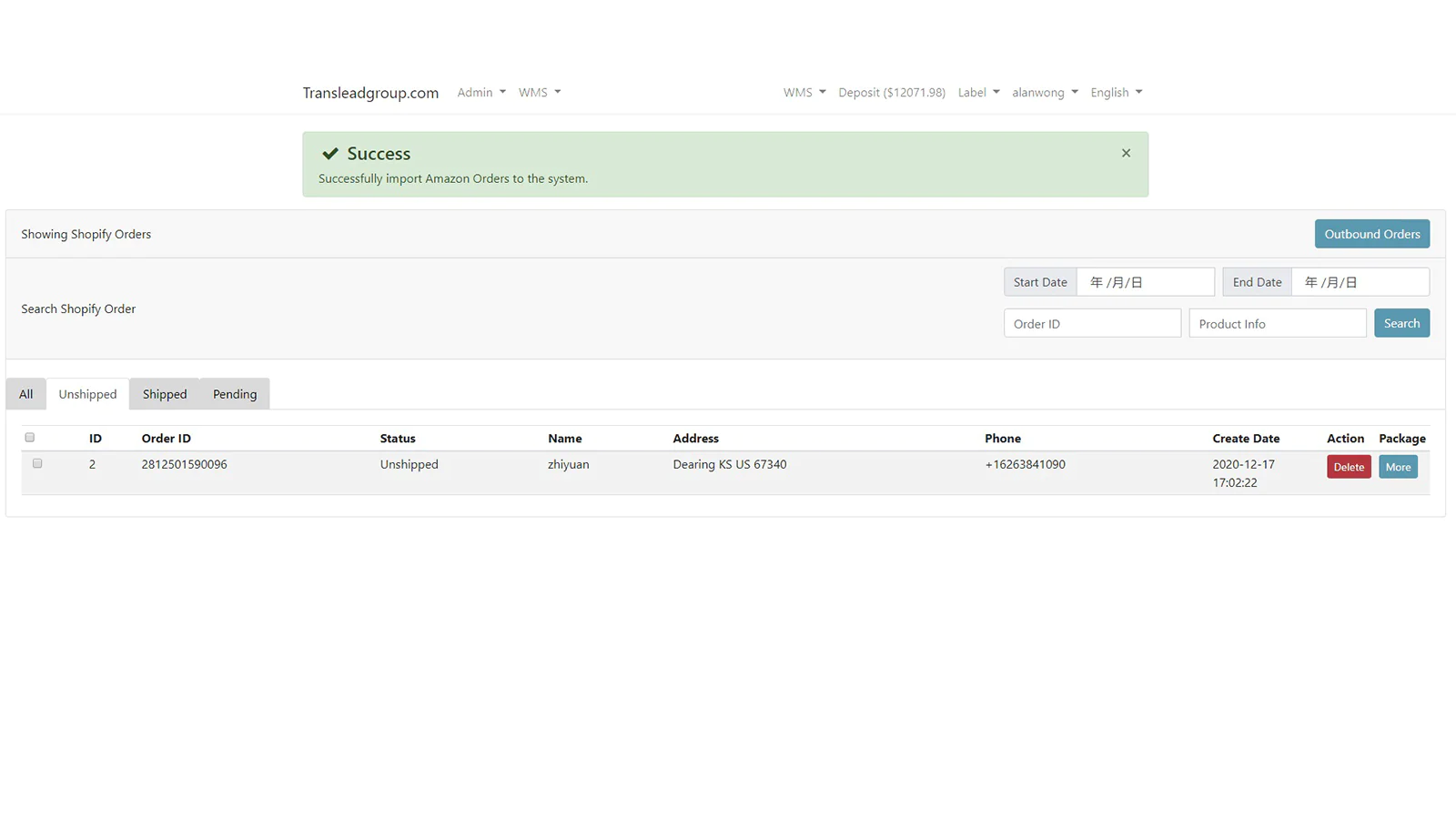Click the Outbound Orders button

click(x=1371, y=234)
